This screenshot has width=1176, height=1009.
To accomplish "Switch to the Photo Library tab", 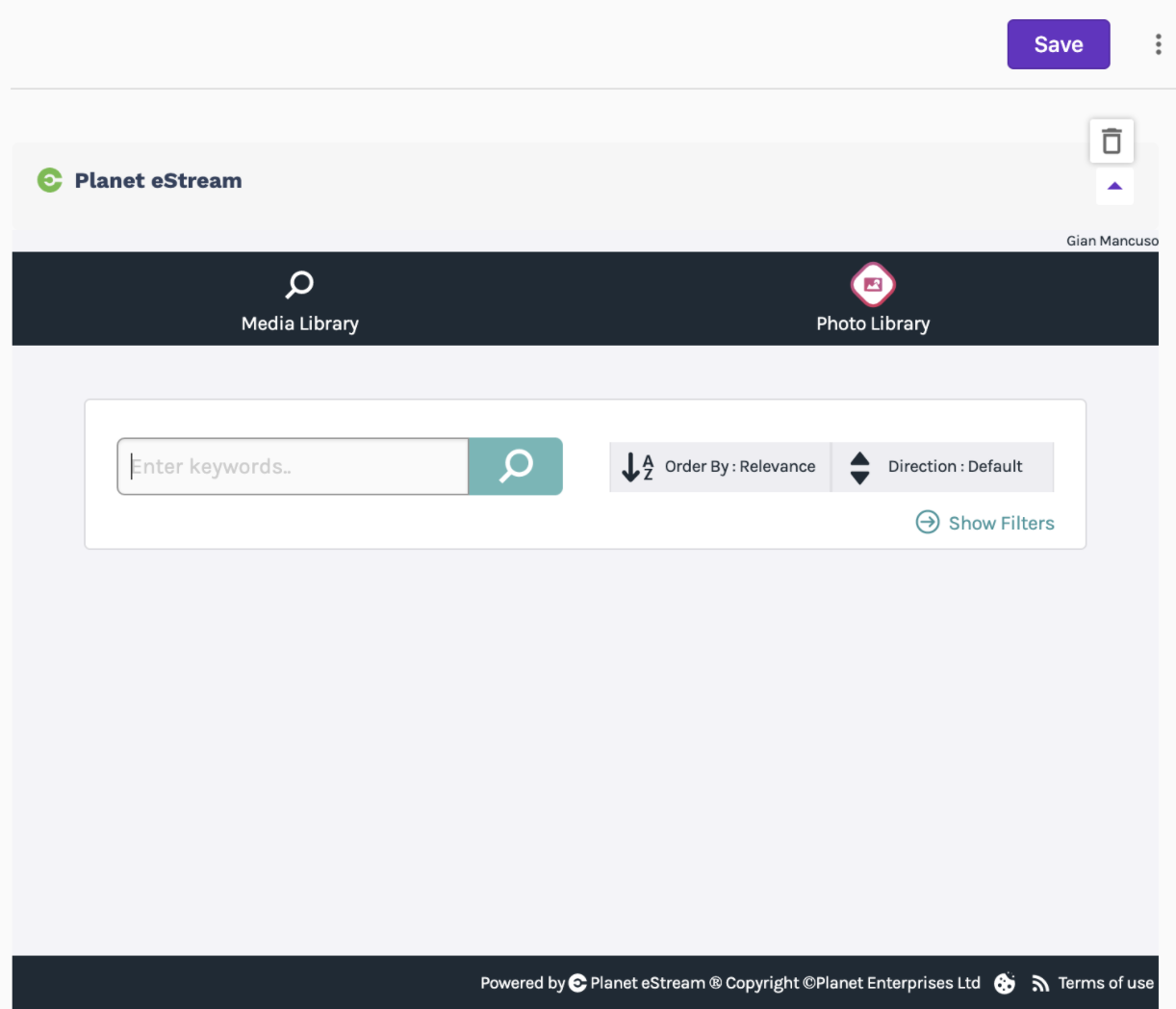I will tap(873, 299).
